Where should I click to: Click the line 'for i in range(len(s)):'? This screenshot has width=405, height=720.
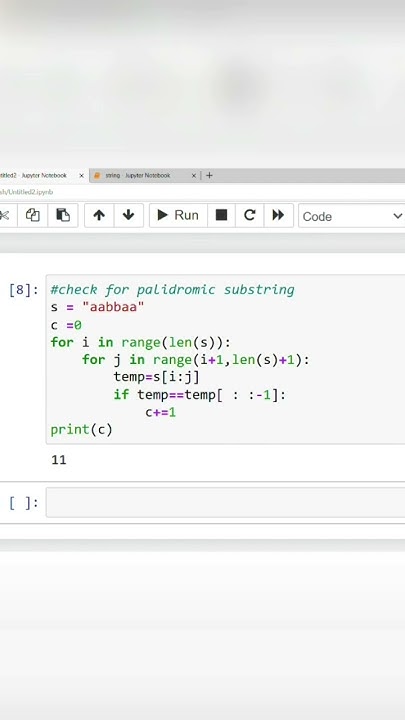pyautogui.click(x=141, y=343)
